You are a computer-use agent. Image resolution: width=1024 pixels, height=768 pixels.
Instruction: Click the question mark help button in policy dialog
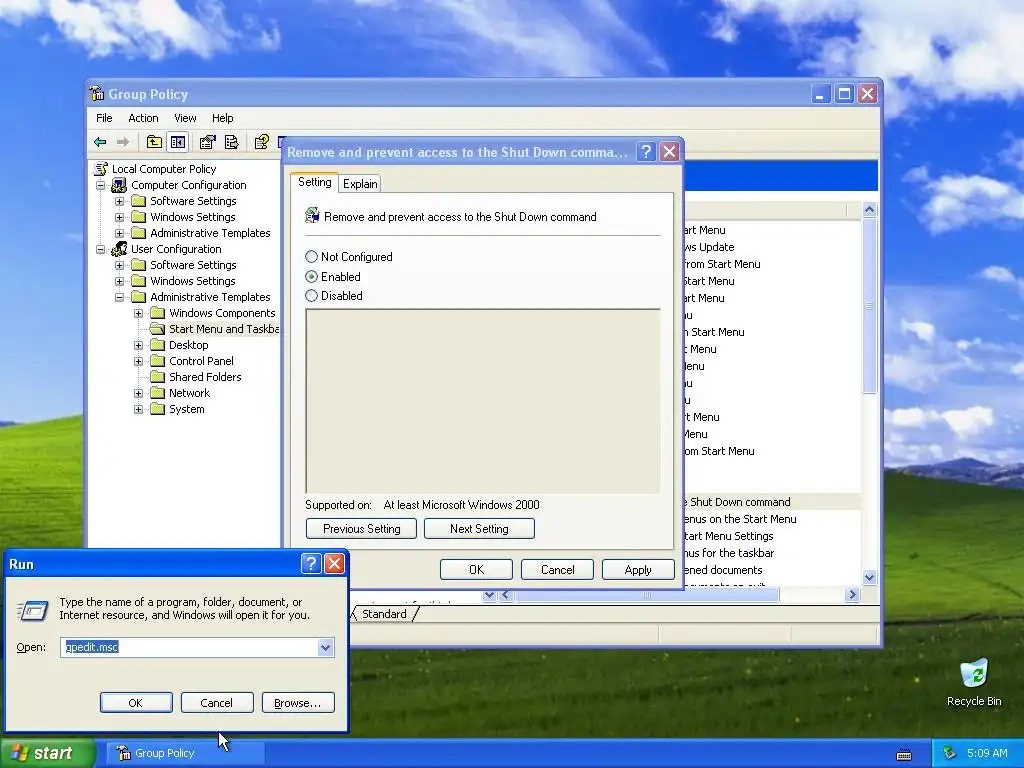coord(646,152)
